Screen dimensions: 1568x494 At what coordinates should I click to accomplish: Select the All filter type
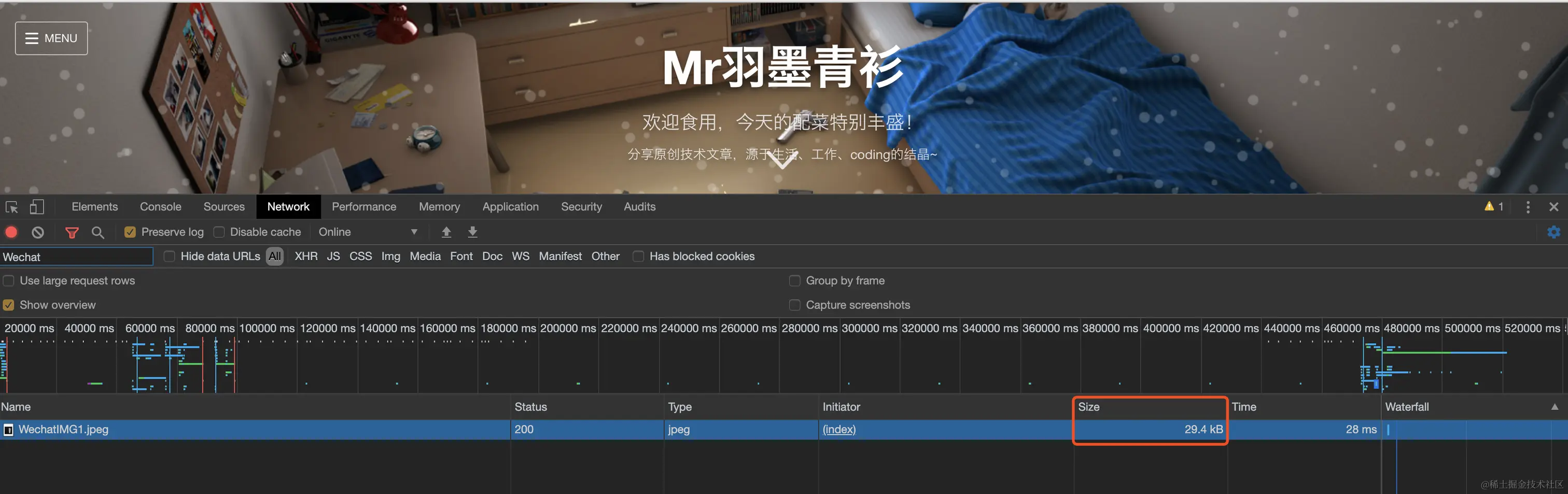point(275,257)
